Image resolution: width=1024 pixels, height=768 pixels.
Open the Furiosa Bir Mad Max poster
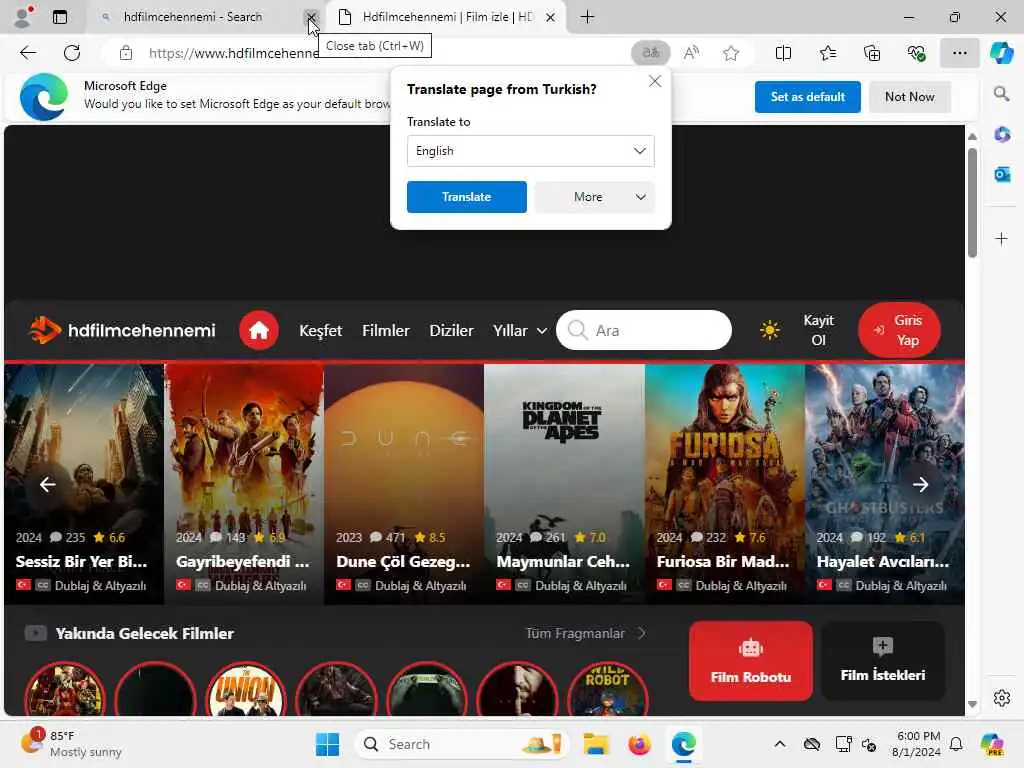[x=724, y=483]
